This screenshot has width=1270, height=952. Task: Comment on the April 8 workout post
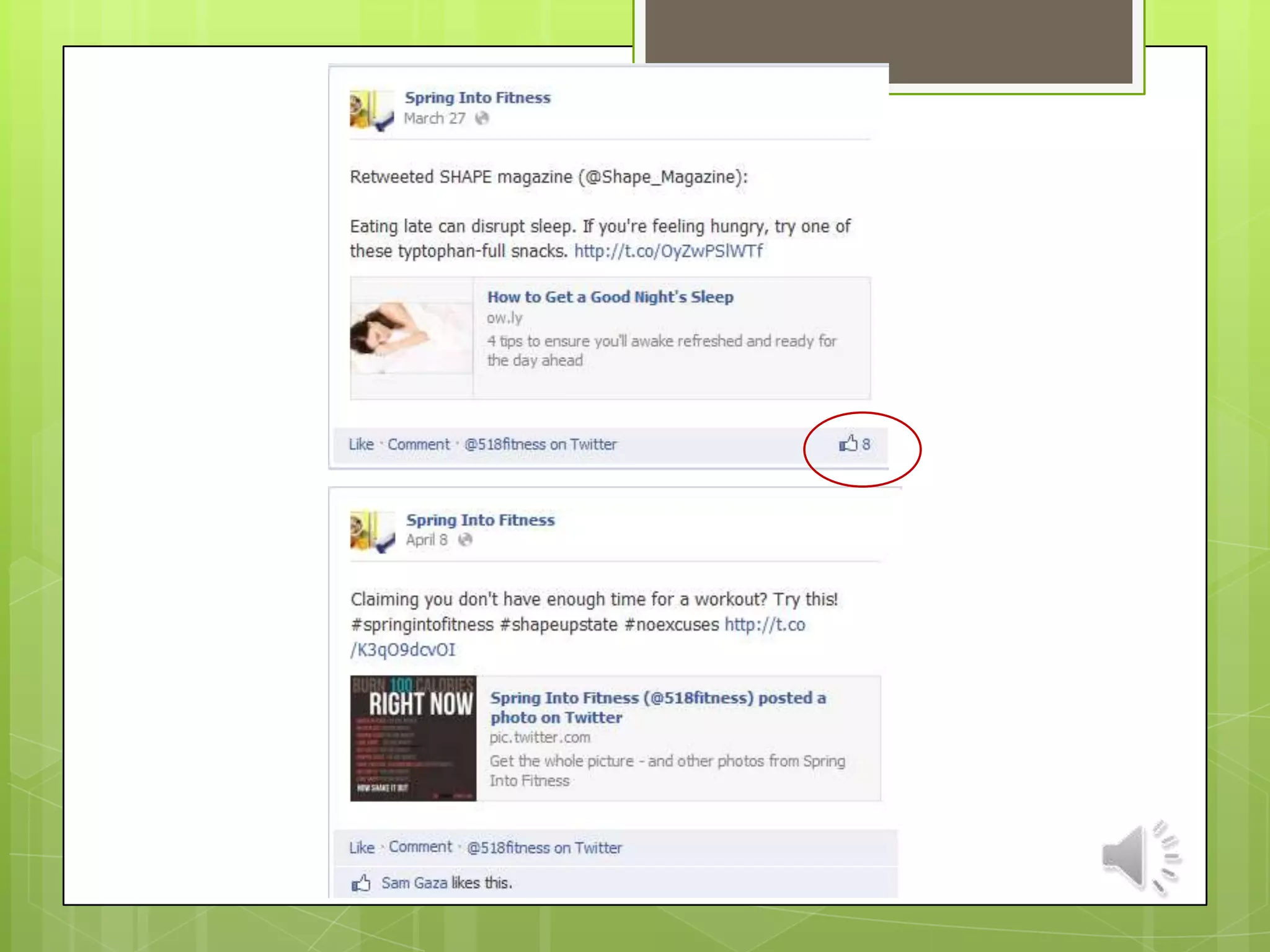click(x=420, y=847)
